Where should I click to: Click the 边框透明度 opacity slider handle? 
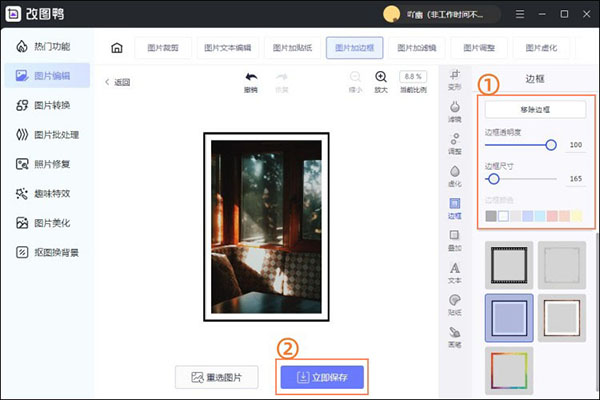point(551,145)
